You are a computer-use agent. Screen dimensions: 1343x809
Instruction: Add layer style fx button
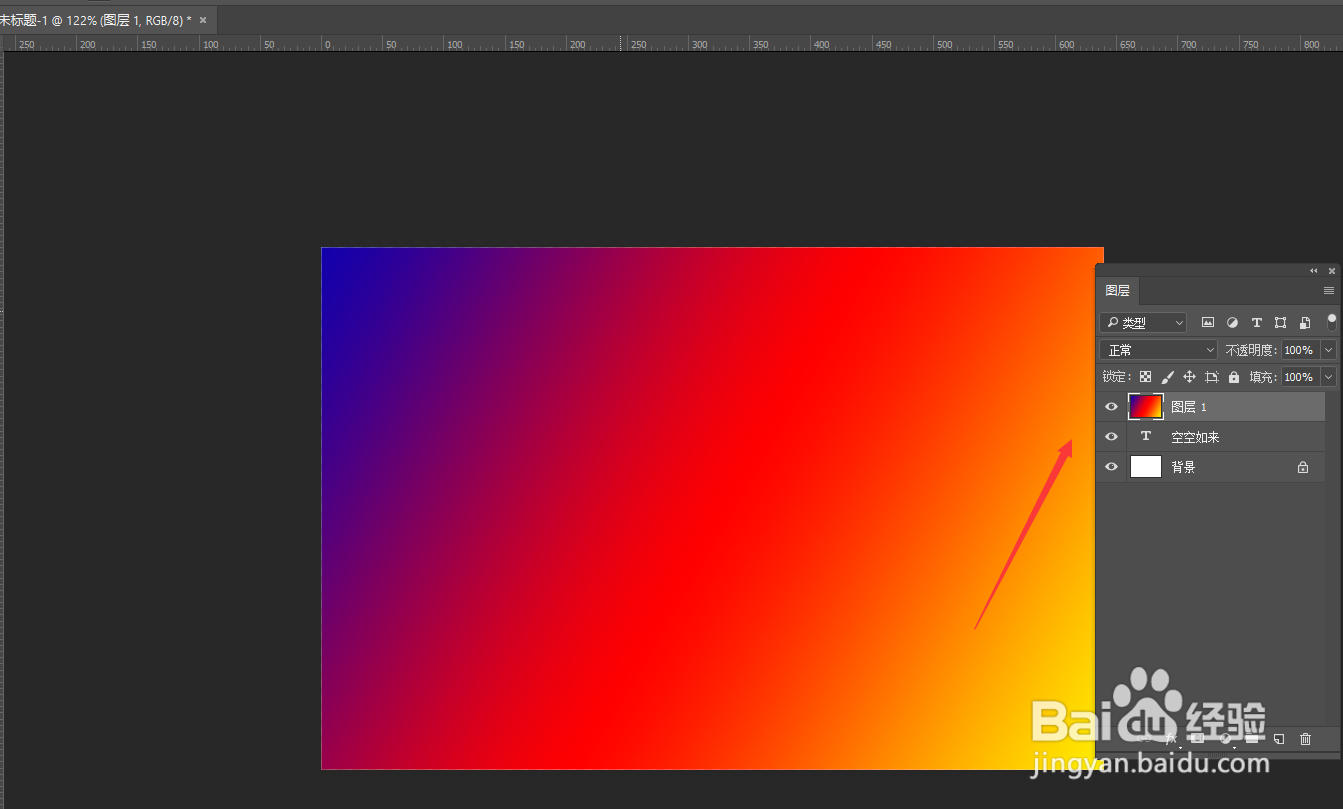tap(1172, 739)
